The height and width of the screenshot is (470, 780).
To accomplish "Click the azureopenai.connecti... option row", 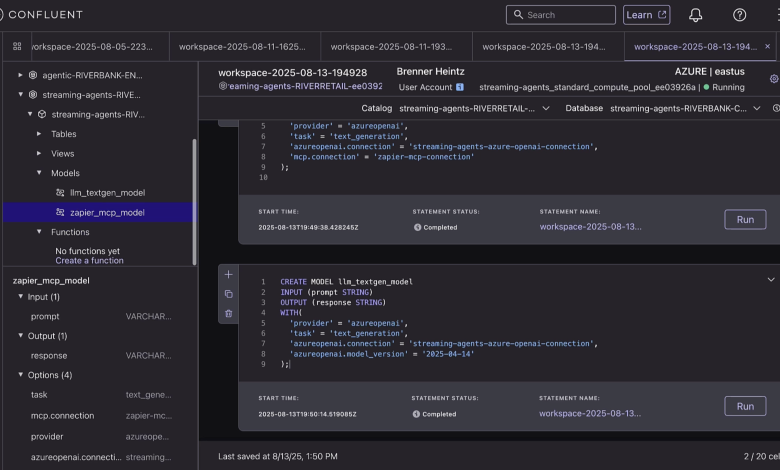I will tap(101, 457).
